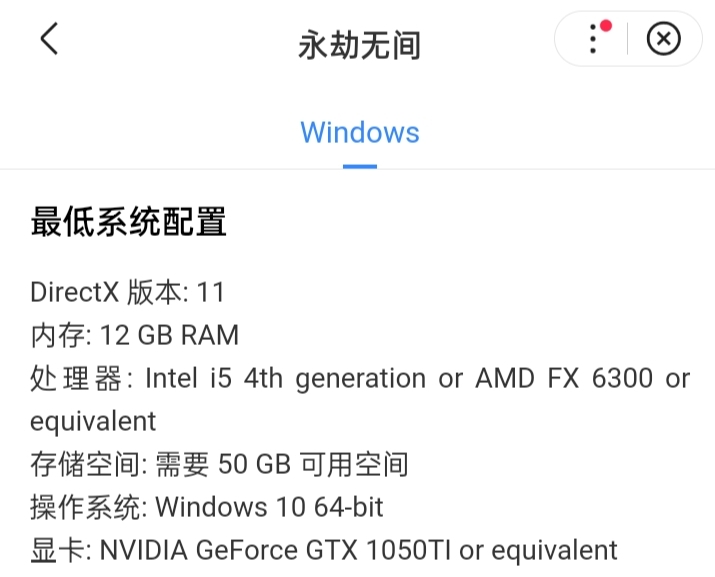Click the DirectX 版本: 11 line
The height and width of the screenshot is (577, 715).
click(x=127, y=292)
